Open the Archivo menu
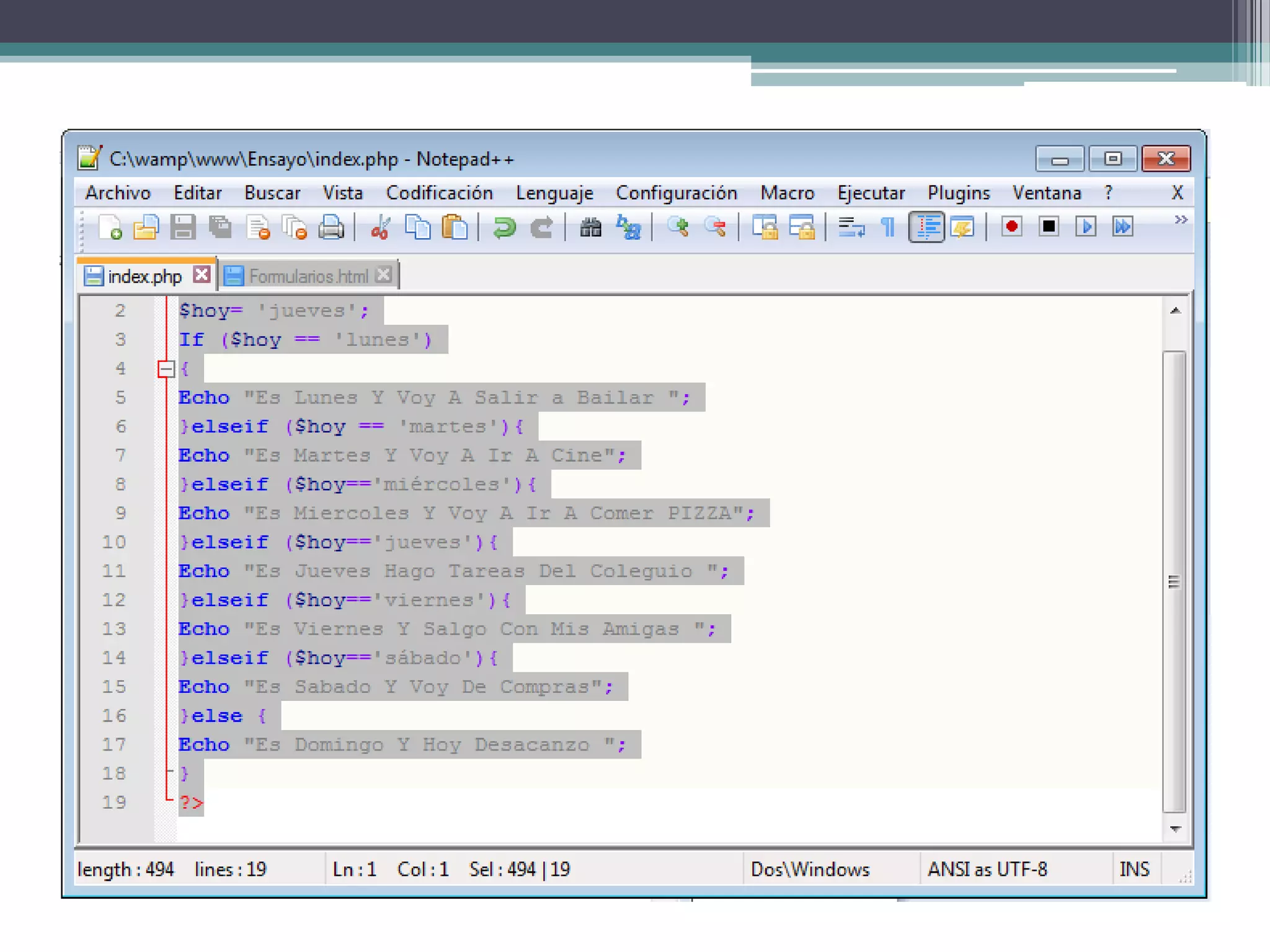 pos(118,193)
